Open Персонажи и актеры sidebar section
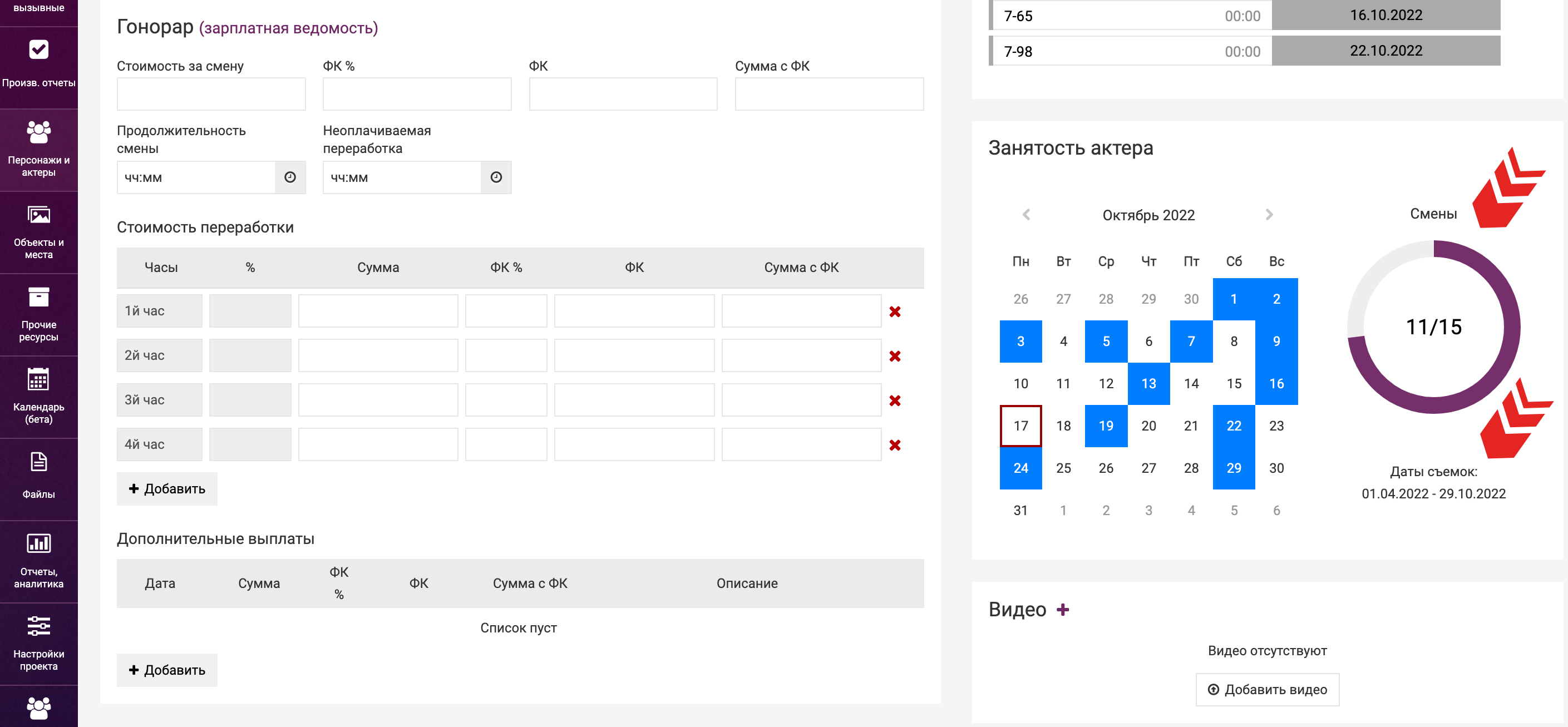Image resolution: width=1568 pixels, height=727 pixels. 38,150
